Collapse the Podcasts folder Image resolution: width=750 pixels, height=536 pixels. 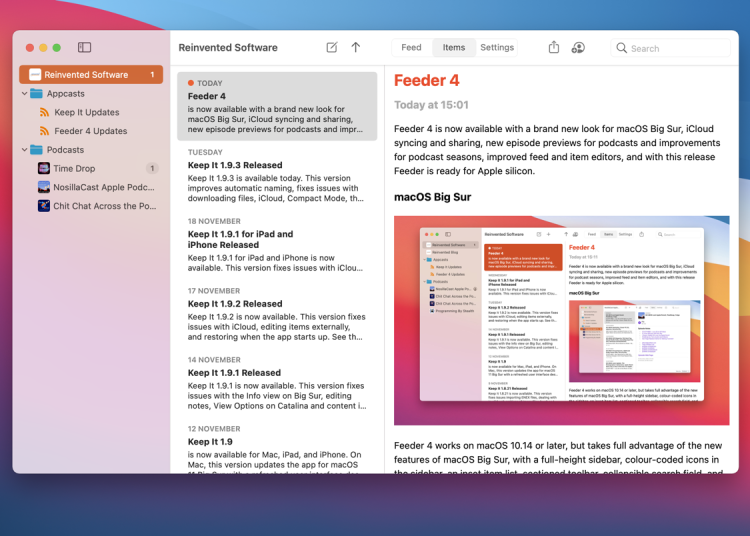pos(24,150)
